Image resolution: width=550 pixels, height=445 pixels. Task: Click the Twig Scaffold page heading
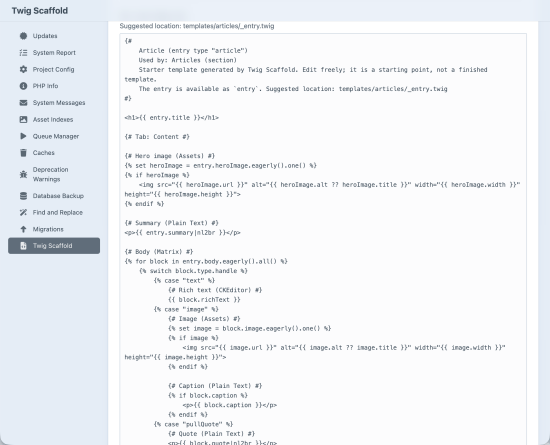(40, 11)
